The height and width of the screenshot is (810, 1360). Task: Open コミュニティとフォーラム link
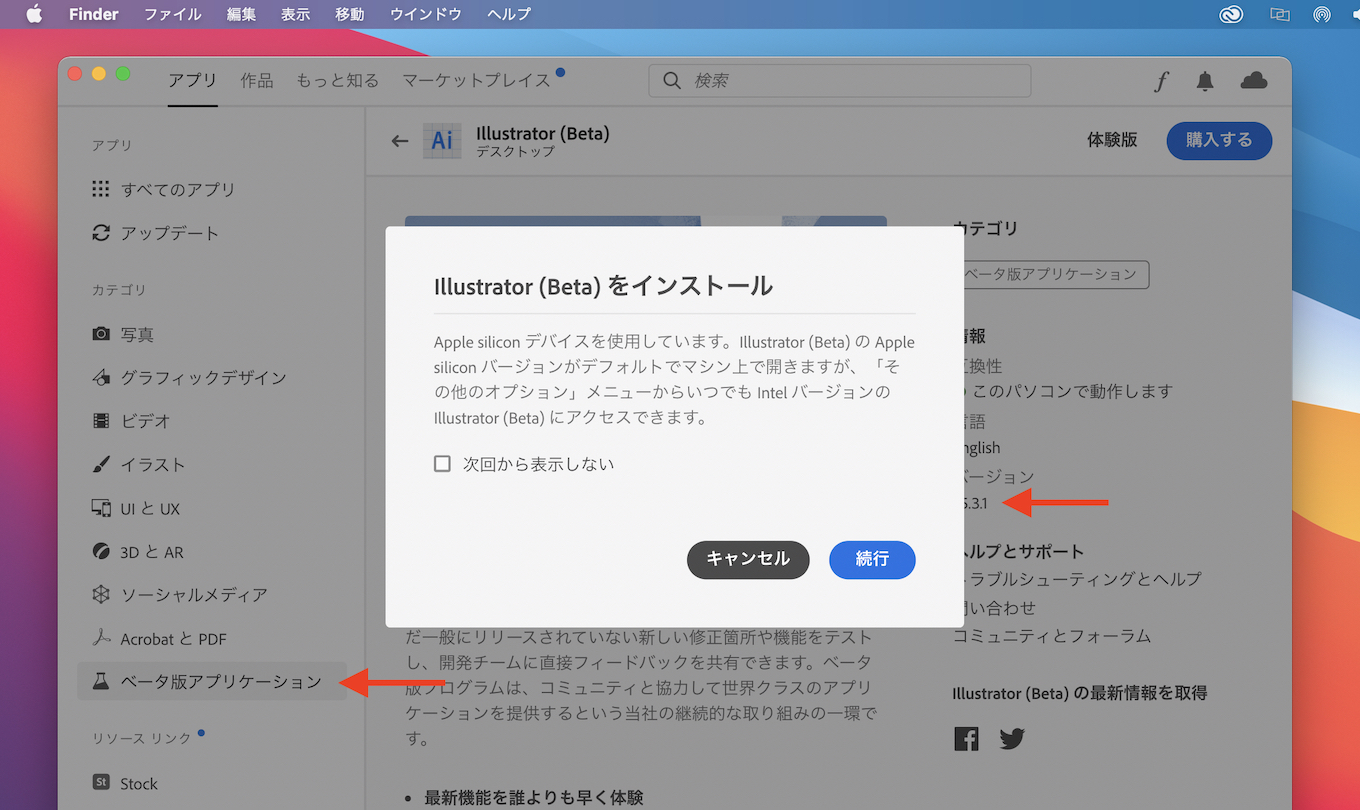(x=1052, y=636)
